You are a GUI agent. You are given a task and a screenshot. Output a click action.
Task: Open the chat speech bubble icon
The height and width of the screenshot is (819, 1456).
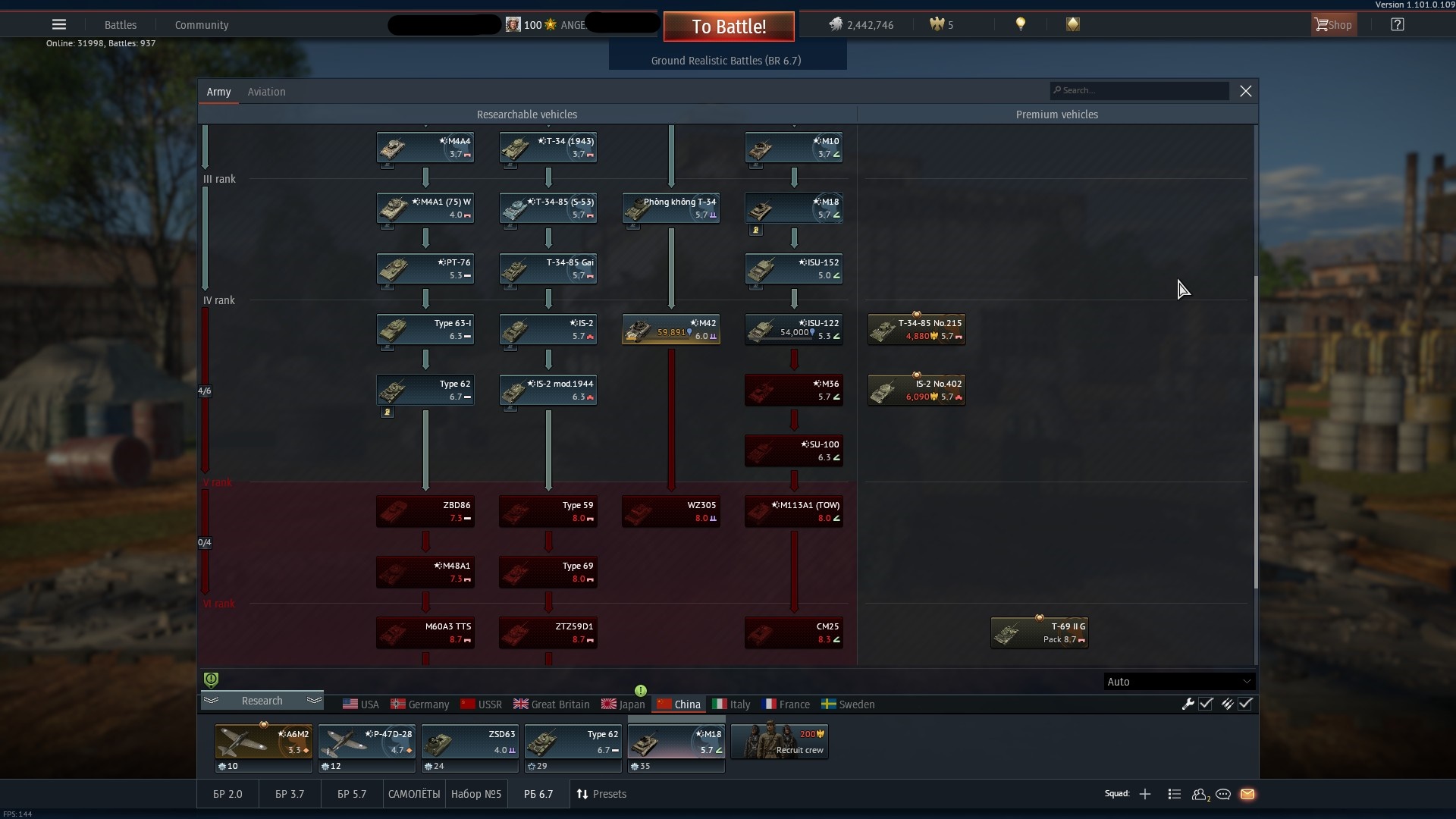1223,794
